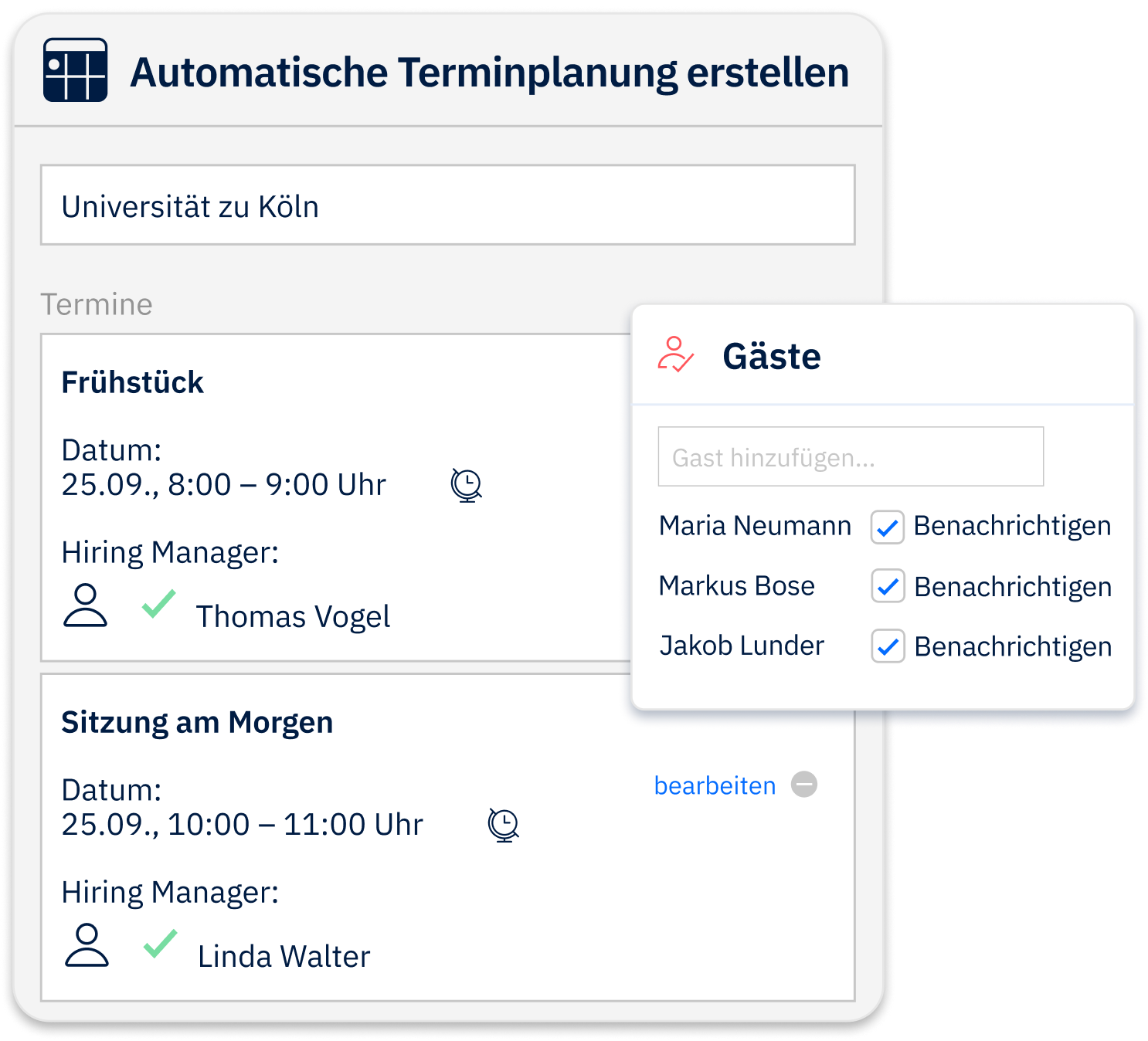The height and width of the screenshot is (1041, 1148).
Task: Toggle Benachrichtigen checkbox for Markus Bose
Action: 888,587
